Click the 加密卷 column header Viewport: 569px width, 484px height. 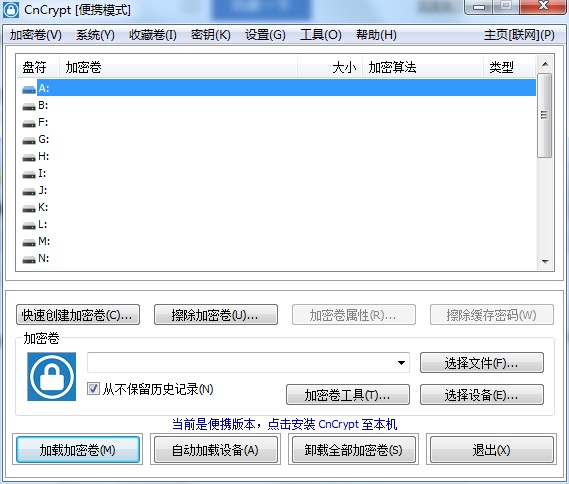178,67
